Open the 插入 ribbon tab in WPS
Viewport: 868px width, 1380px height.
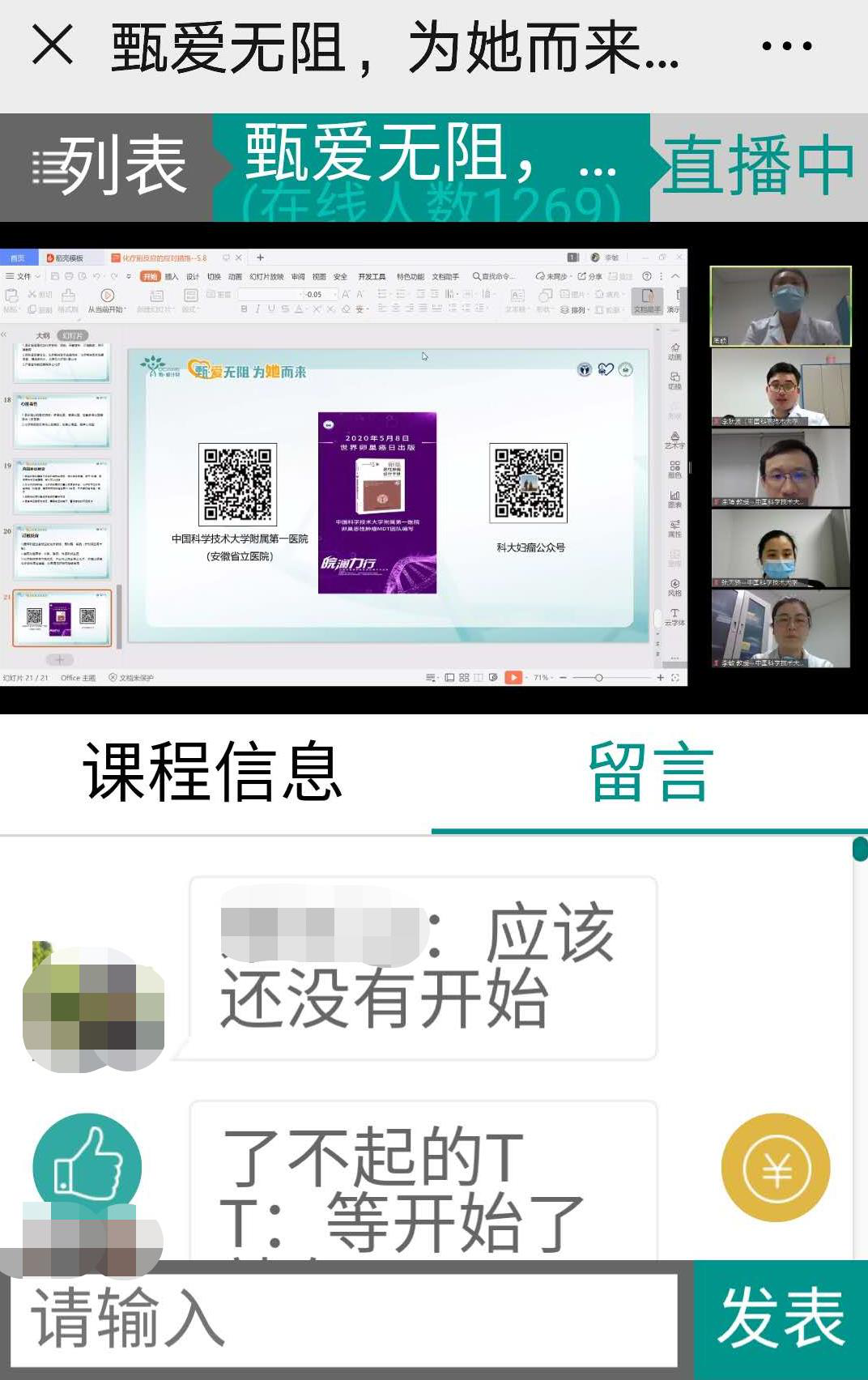click(171, 277)
